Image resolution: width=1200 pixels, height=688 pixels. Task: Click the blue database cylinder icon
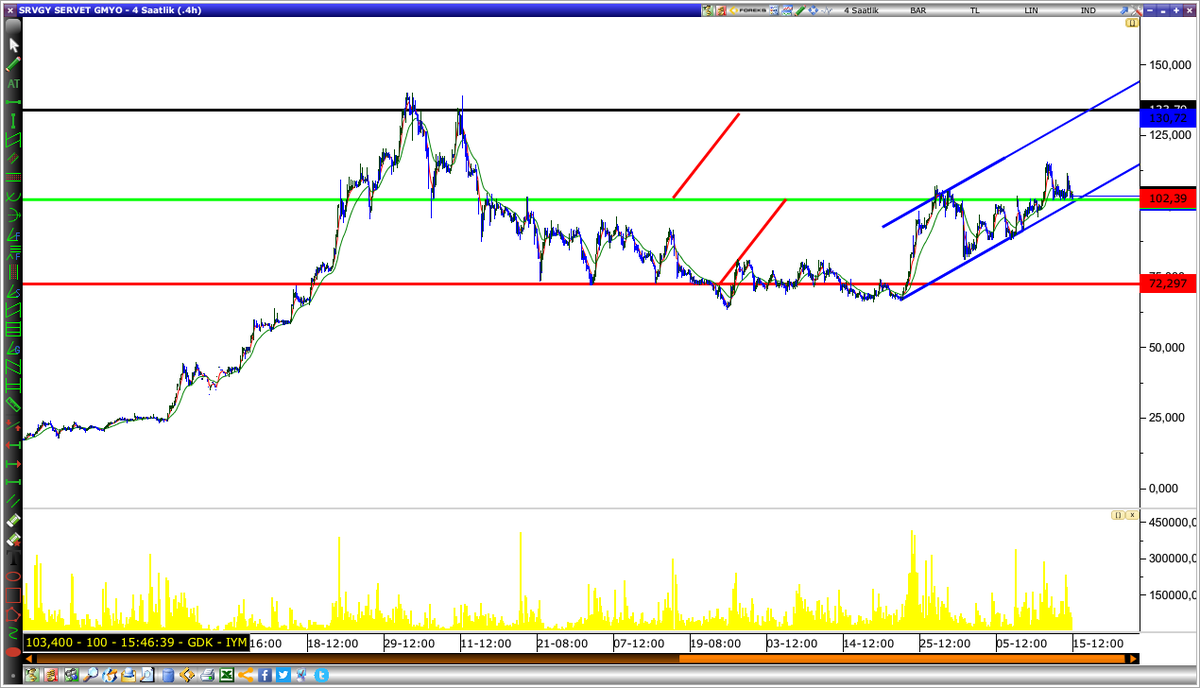168,675
